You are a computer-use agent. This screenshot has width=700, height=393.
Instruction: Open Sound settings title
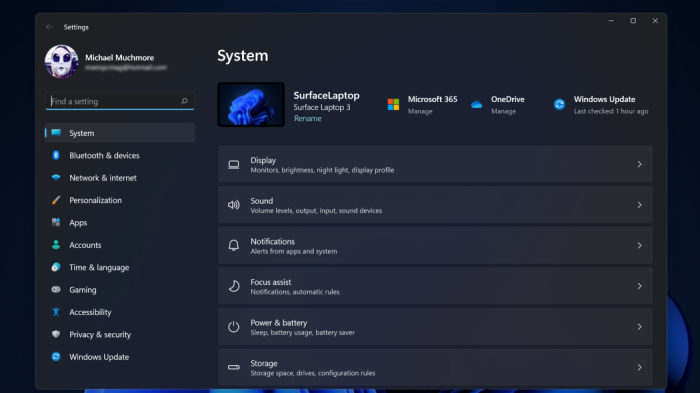(262, 201)
